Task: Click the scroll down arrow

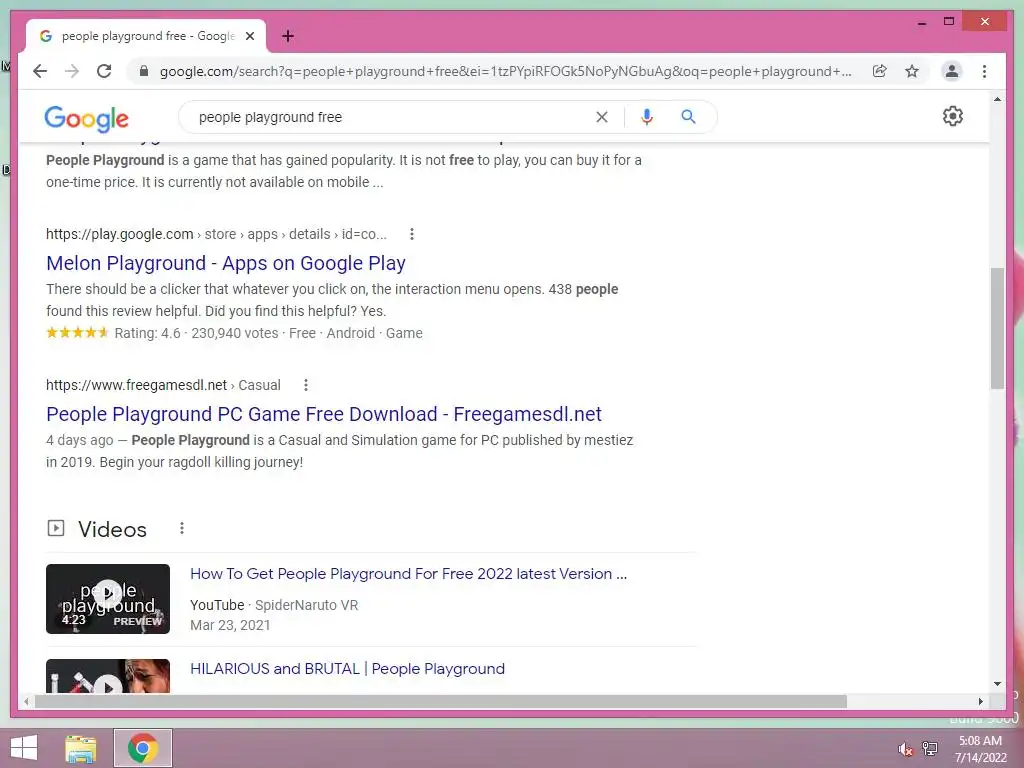Action: click(997, 684)
